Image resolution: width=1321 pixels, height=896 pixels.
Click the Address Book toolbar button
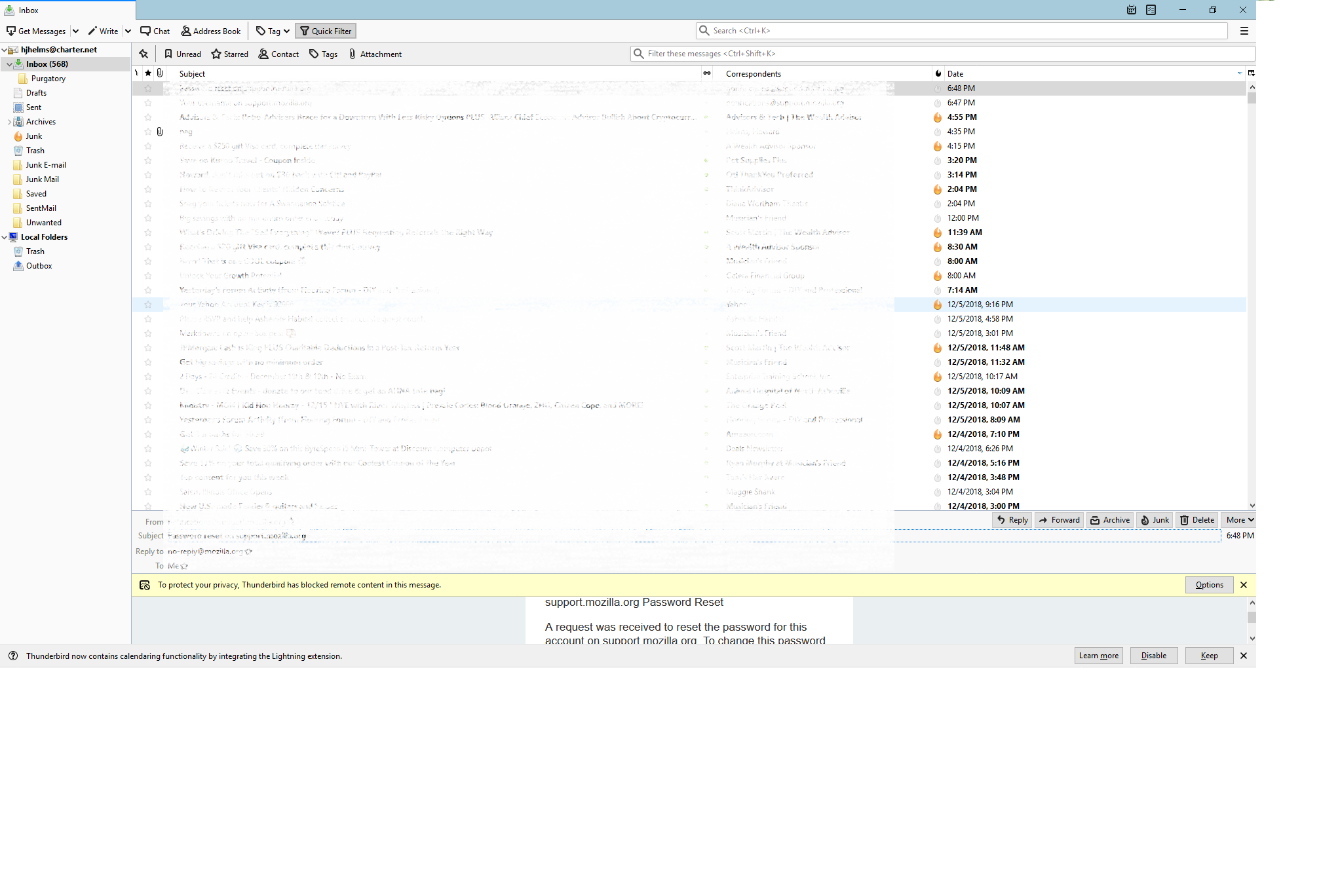tap(210, 31)
